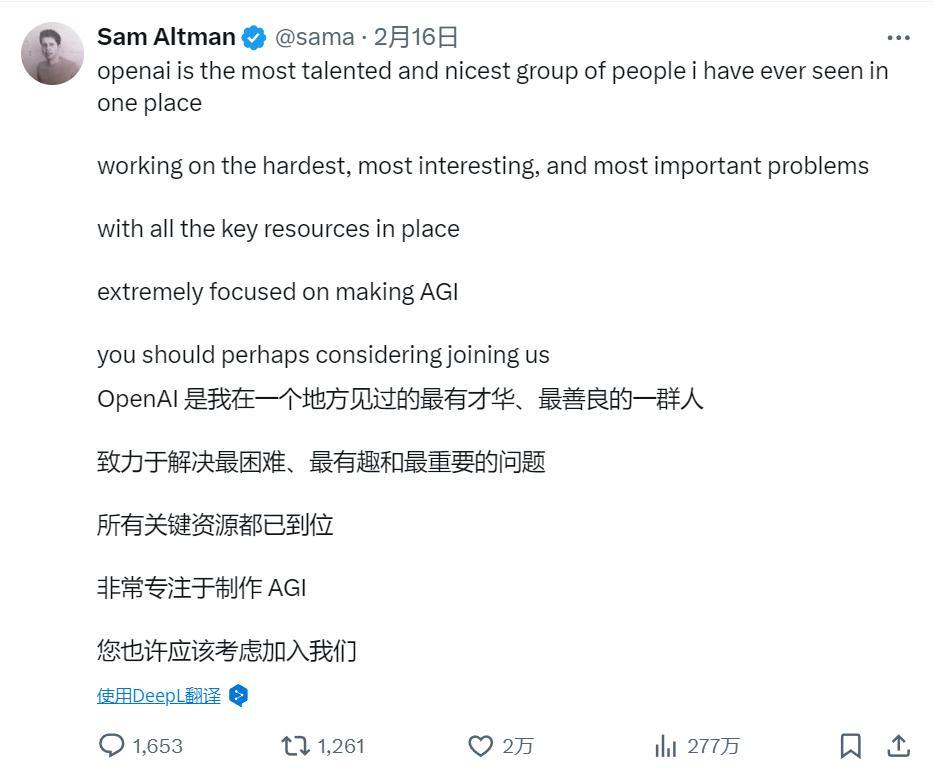933x778 pixels.
Task: Open the @sama handle link
Action: coord(314,38)
